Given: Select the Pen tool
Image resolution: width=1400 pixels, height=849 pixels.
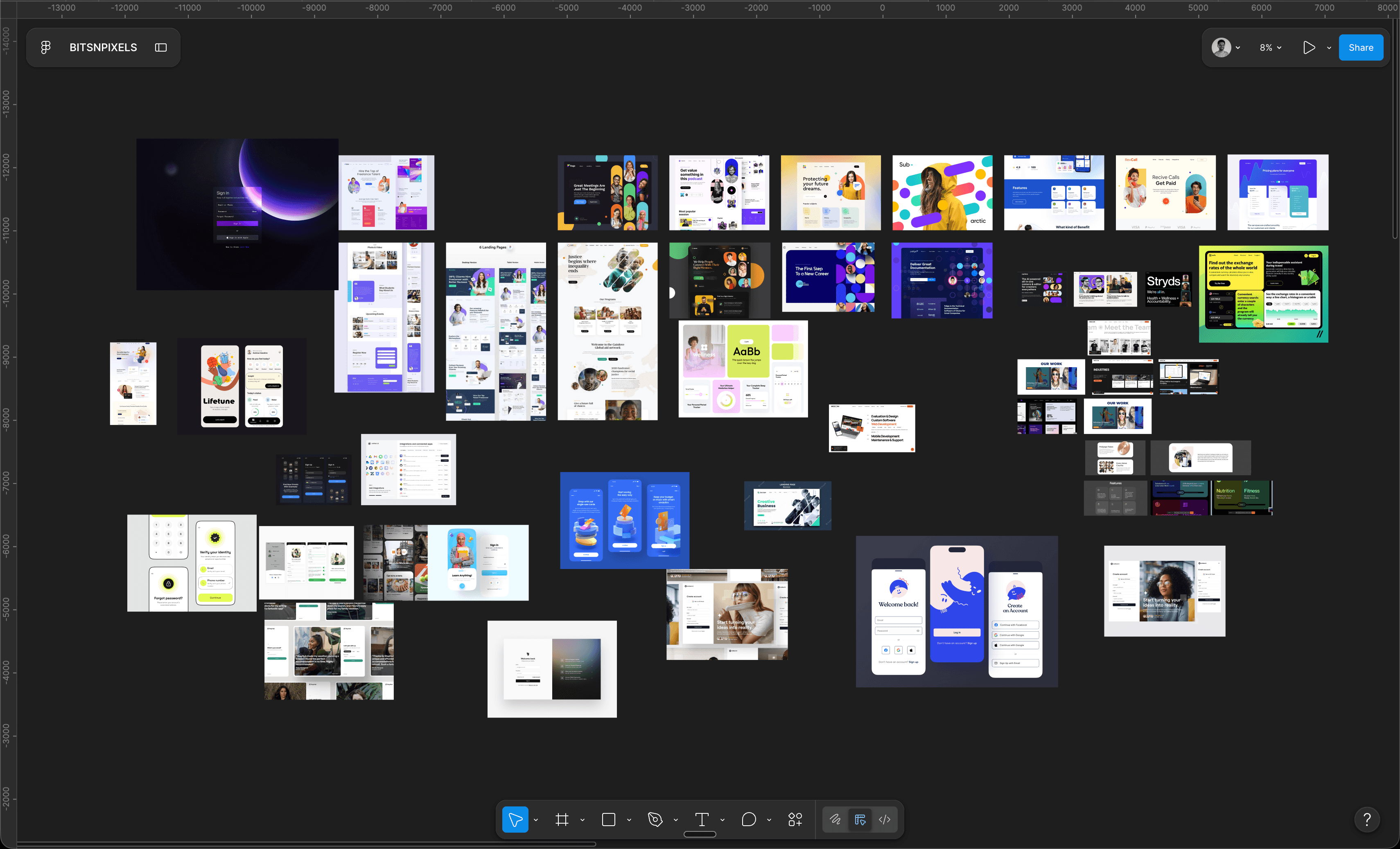Looking at the screenshot, I should pyautogui.click(x=655, y=820).
